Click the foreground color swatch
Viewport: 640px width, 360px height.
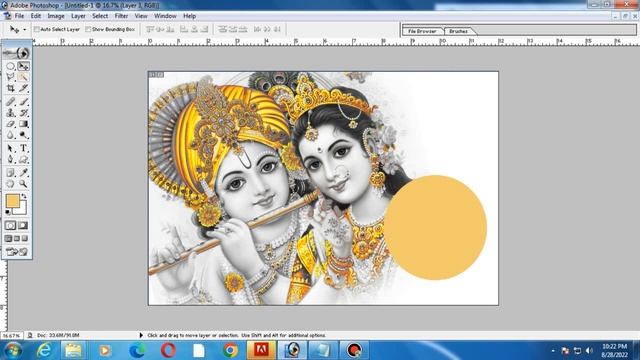(x=13, y=200)
